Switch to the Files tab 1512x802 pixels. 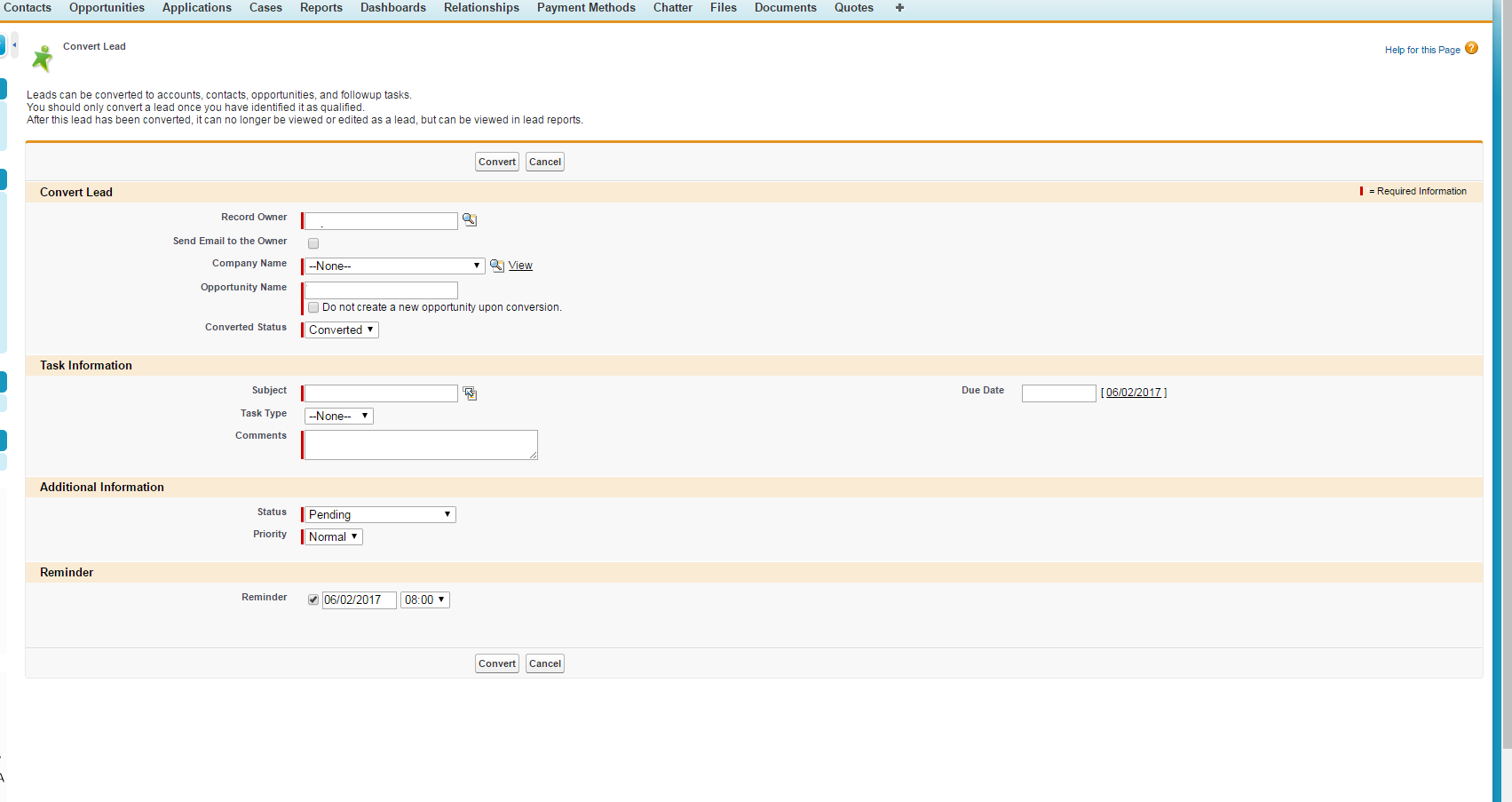pos(724,8)
